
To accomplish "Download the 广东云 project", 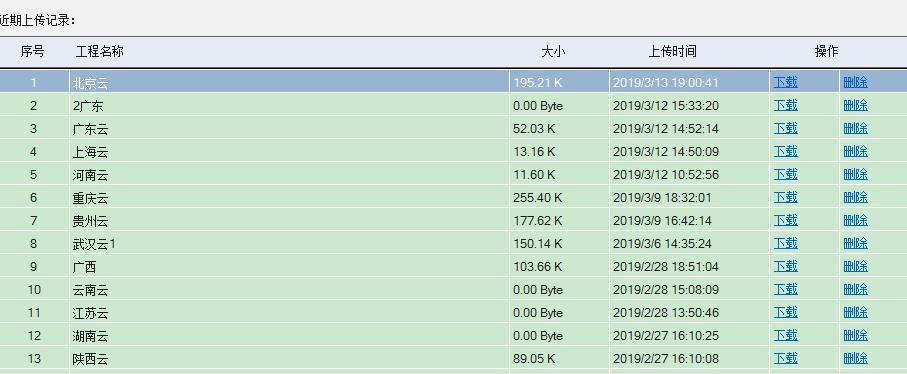I will 786,128.
